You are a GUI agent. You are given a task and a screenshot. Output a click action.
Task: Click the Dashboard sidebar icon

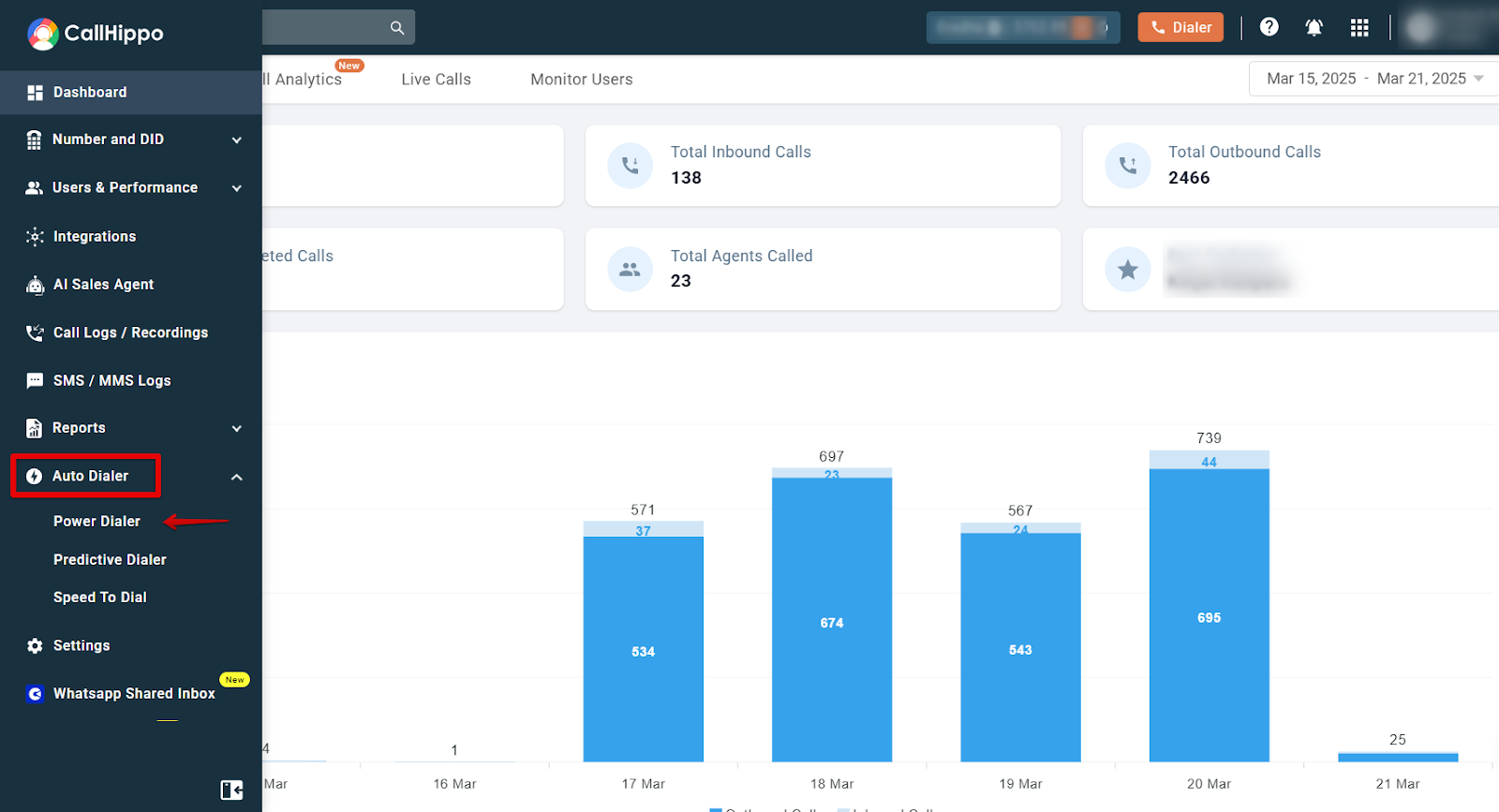pyautogui.click(x=35, y=93)
